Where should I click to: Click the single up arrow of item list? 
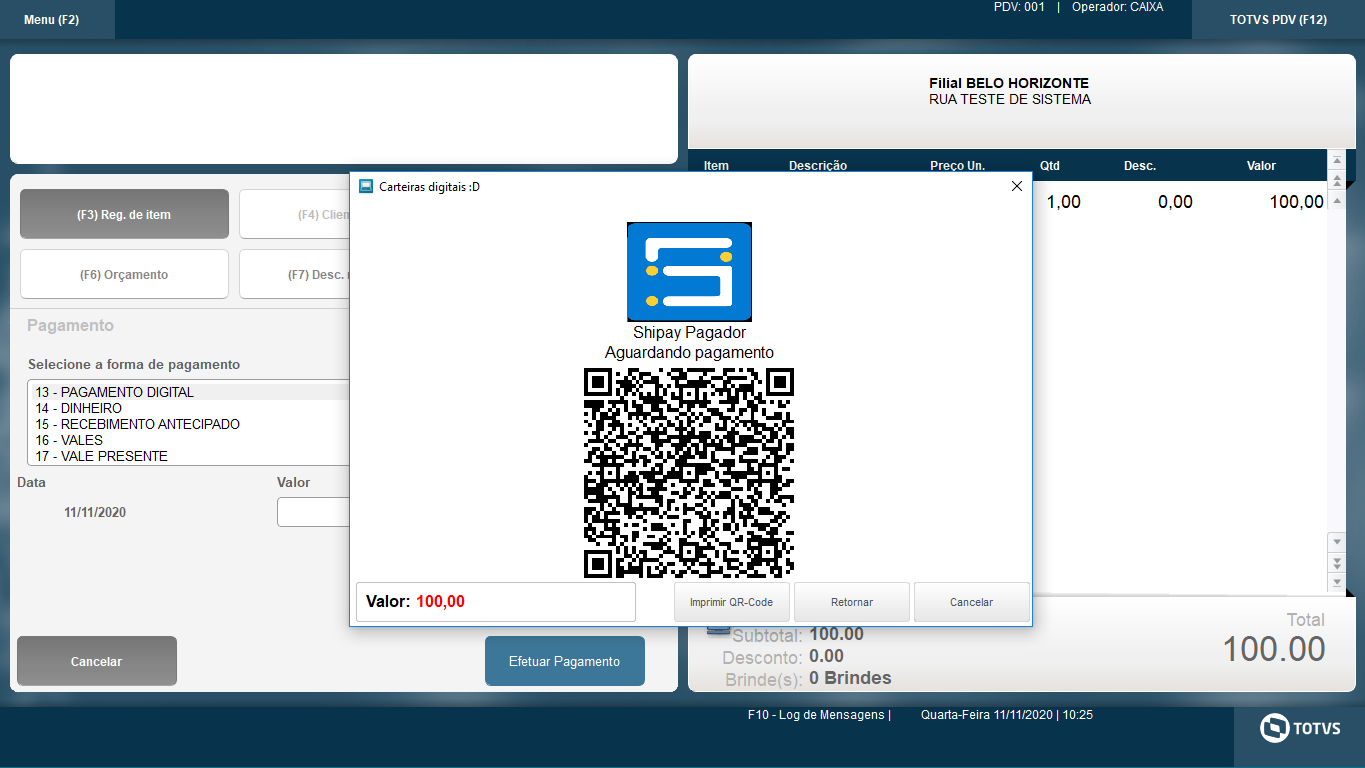pos(1336,200)
